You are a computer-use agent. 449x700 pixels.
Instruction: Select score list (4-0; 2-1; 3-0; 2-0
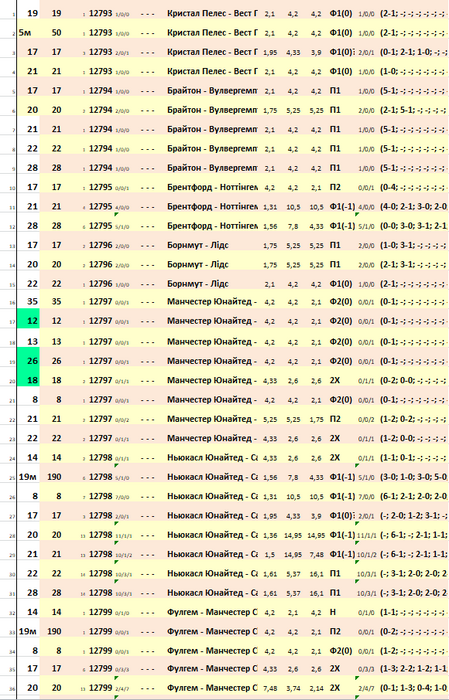click(413, 206)
